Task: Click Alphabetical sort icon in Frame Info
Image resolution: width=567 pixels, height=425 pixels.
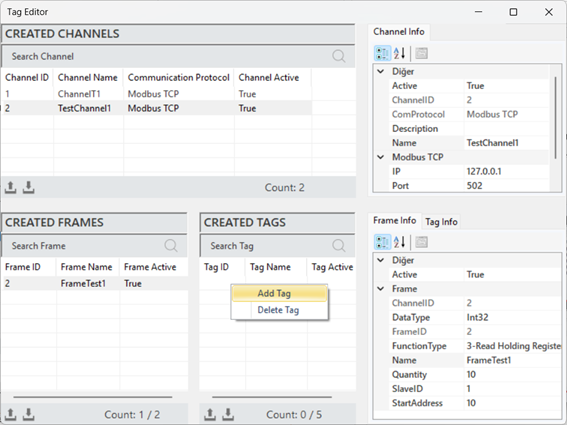Action: point(399,242)
